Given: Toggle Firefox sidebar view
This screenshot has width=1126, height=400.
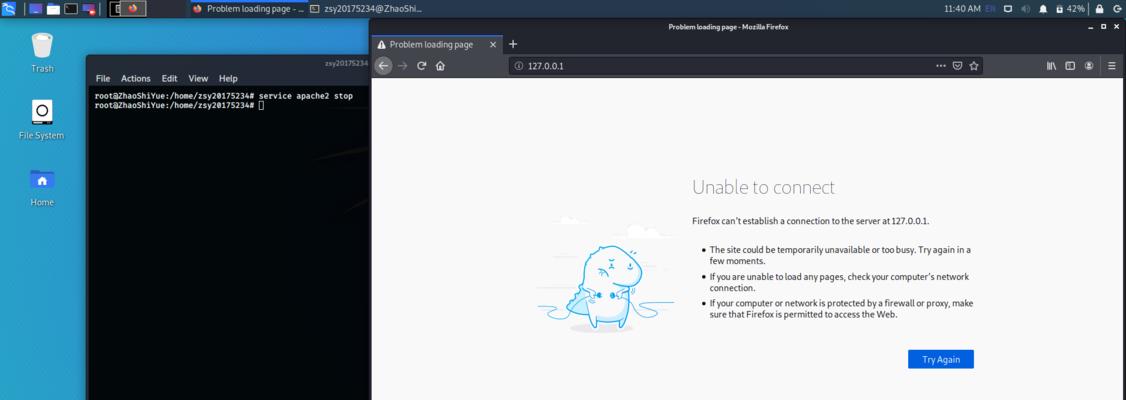Looking at the screenshot, I should [x=1070, y=66].
